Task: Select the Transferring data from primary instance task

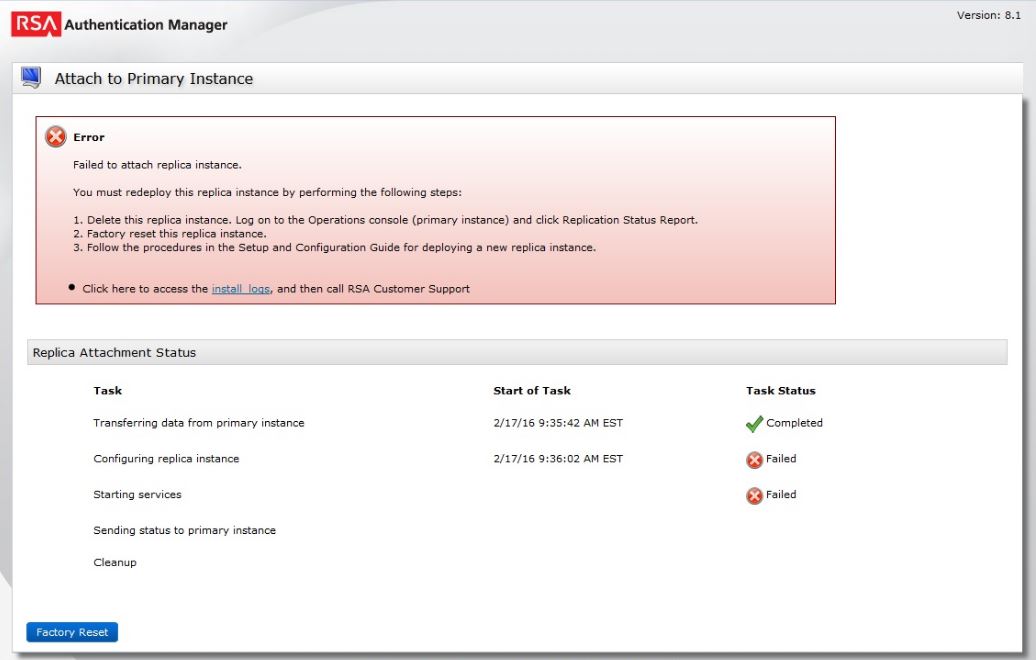Action: (199, 423)
